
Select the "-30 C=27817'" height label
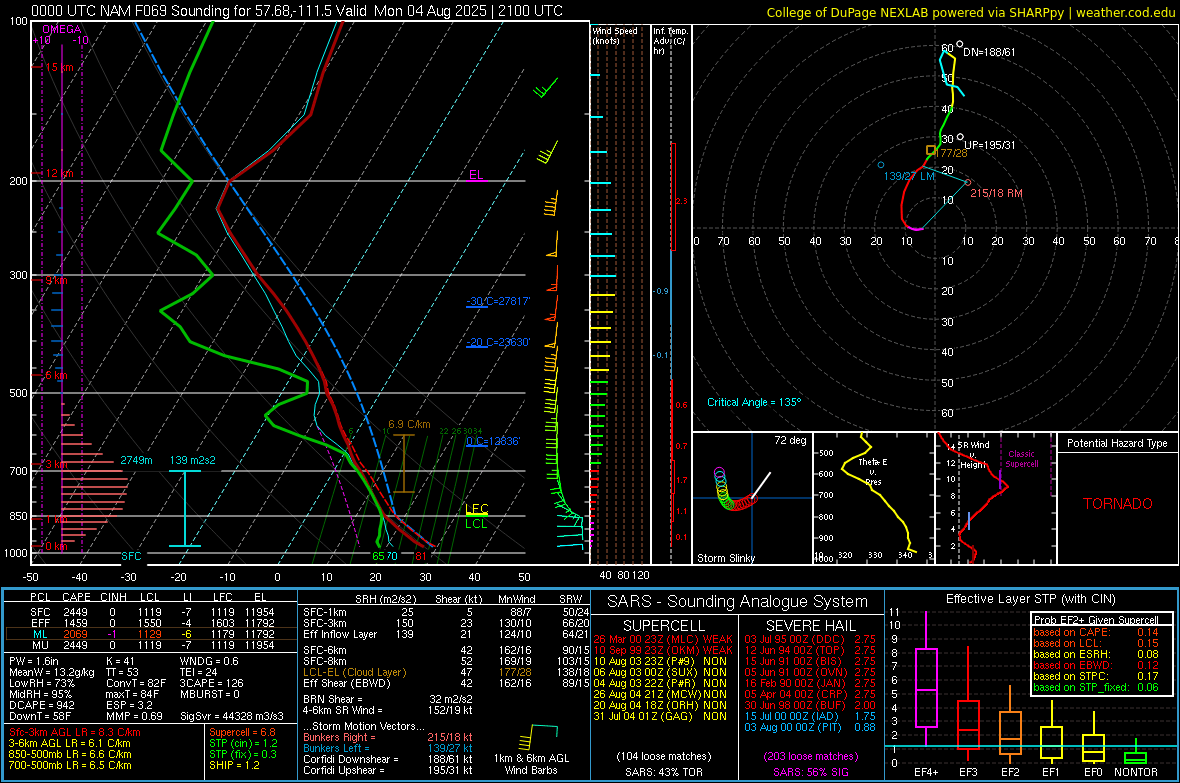tap(498, 301)
